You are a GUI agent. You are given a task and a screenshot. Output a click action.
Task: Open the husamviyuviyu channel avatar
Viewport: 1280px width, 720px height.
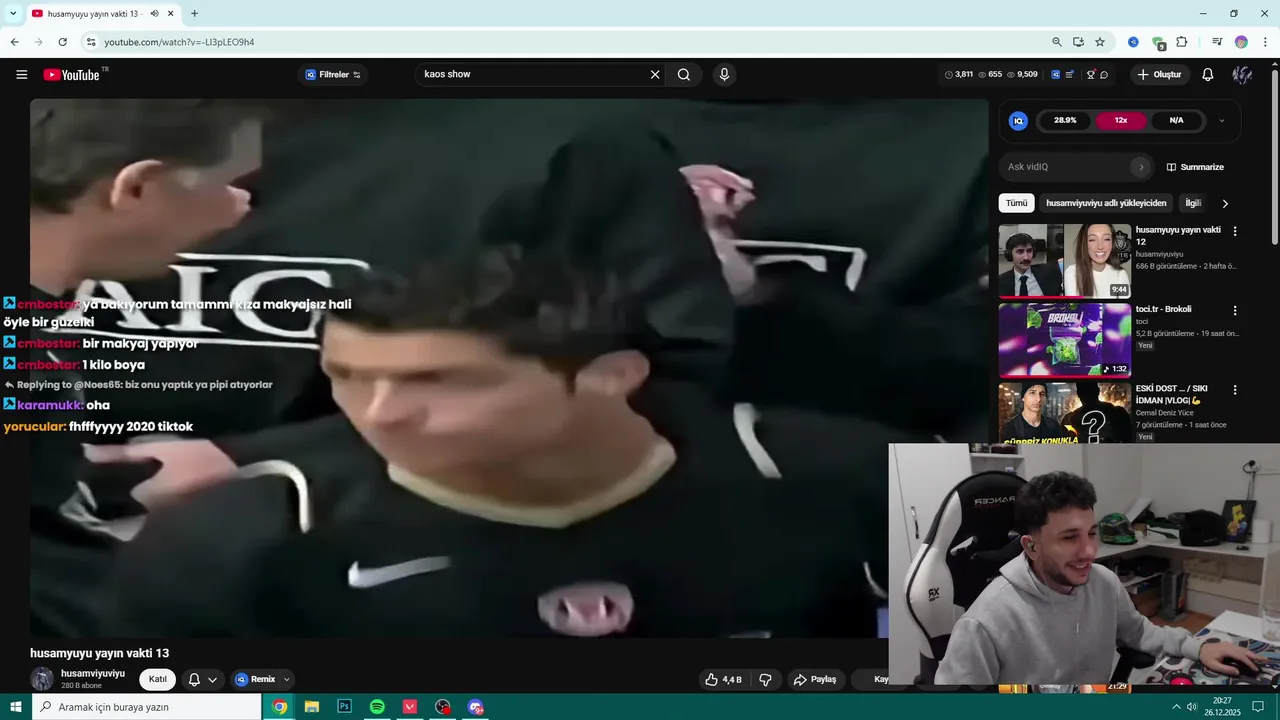click(x=42, y=679)
